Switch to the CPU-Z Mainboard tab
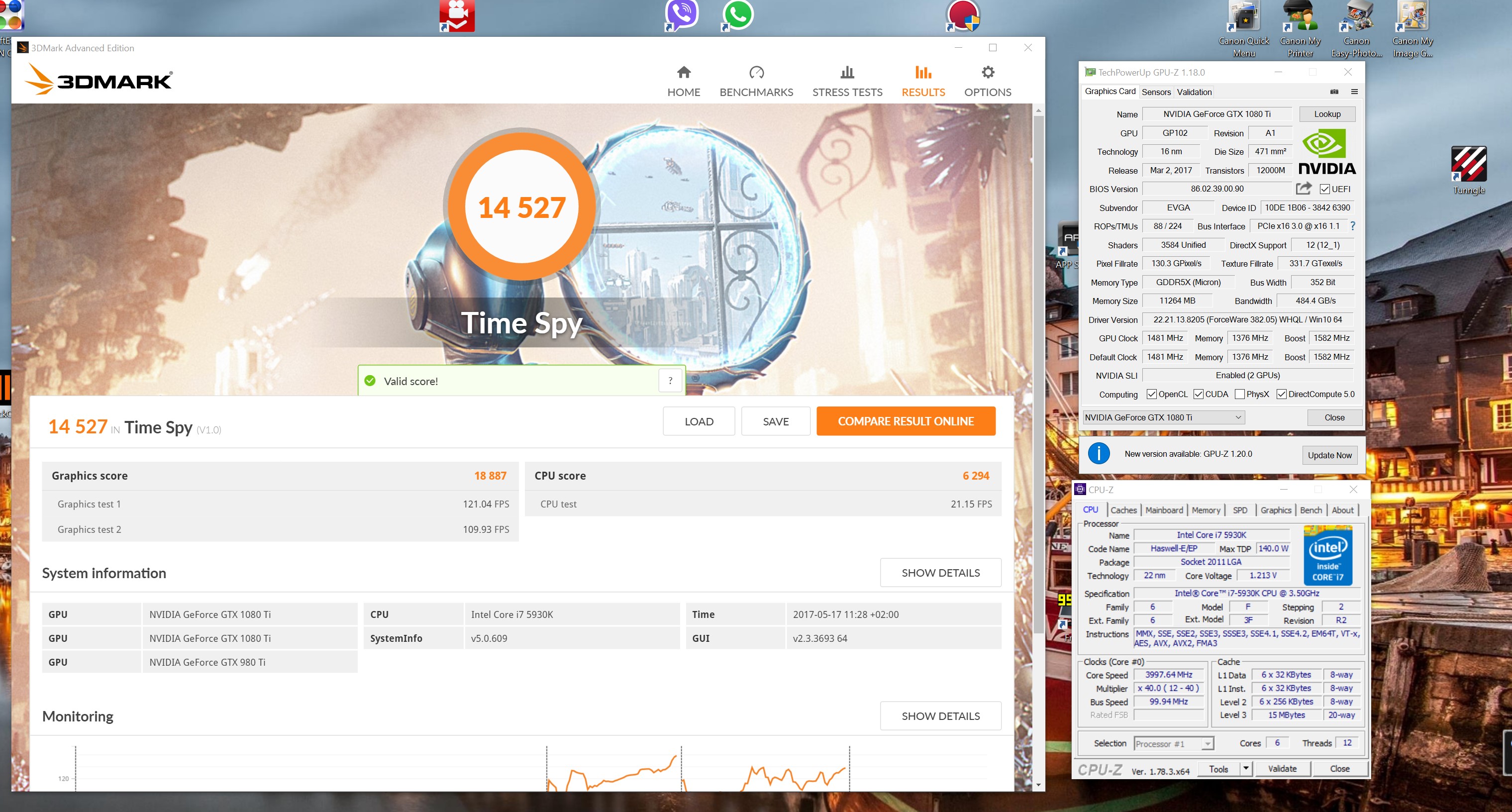The height and width of the screenshot is (812, 1512). [x=1164, y=510]
